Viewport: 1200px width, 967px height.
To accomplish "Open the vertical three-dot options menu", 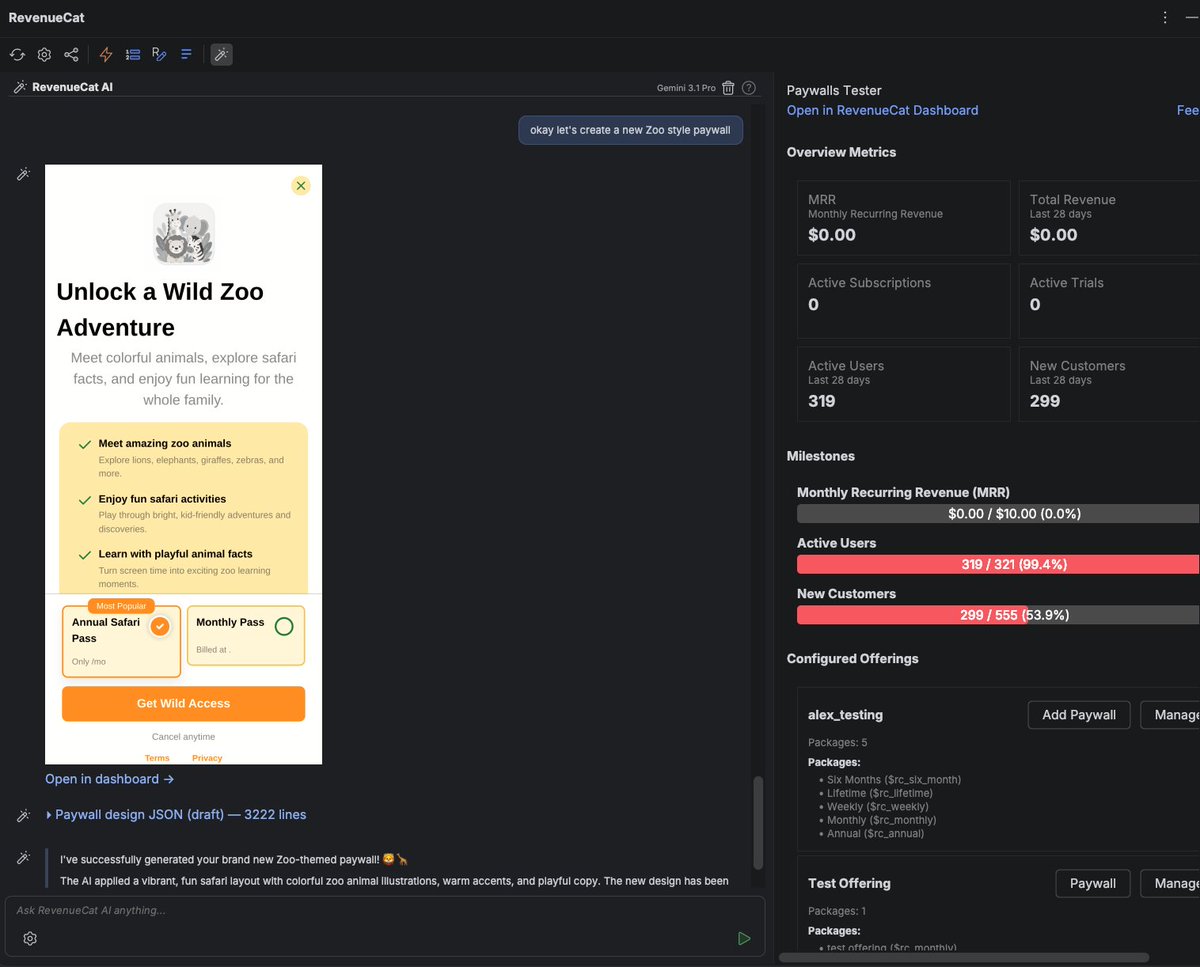I will point(1165,17).
